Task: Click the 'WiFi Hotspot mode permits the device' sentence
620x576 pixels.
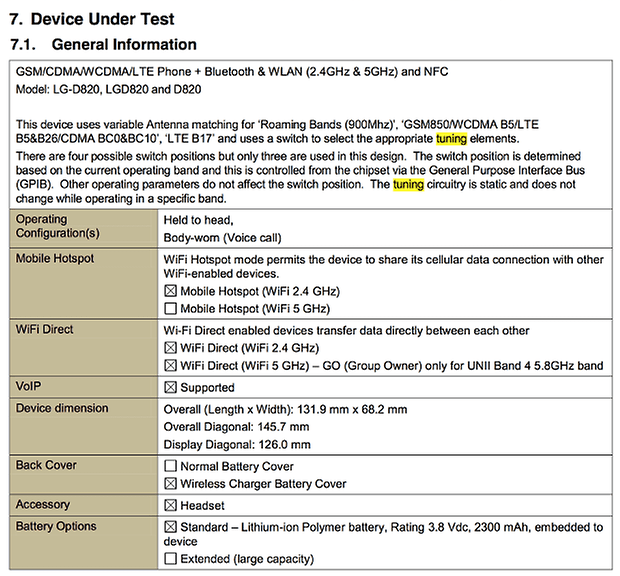Action: point(384,266)
